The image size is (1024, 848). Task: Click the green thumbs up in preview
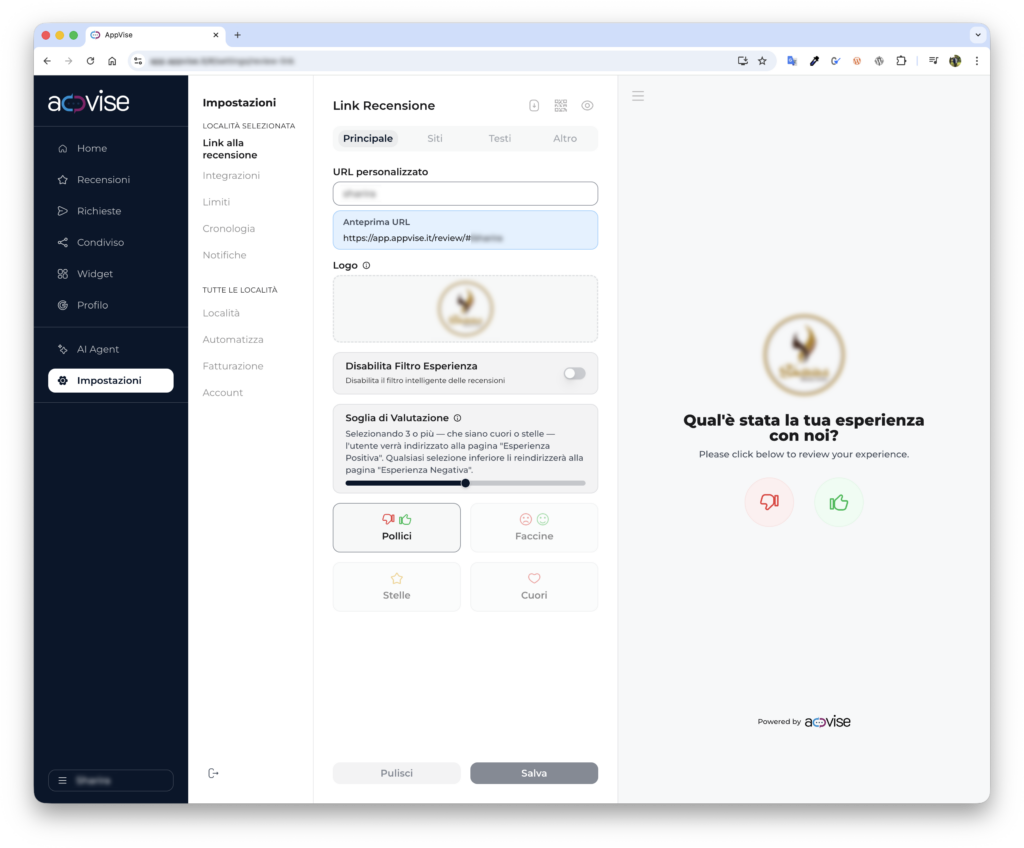point(839,502)
